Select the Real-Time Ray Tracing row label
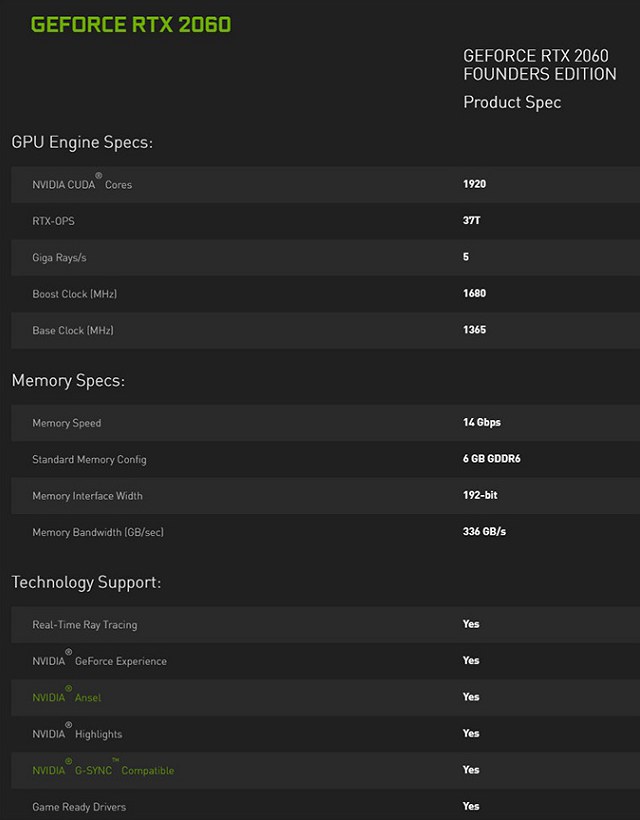This screenshot has height=820, width=640. pos(84,625)
